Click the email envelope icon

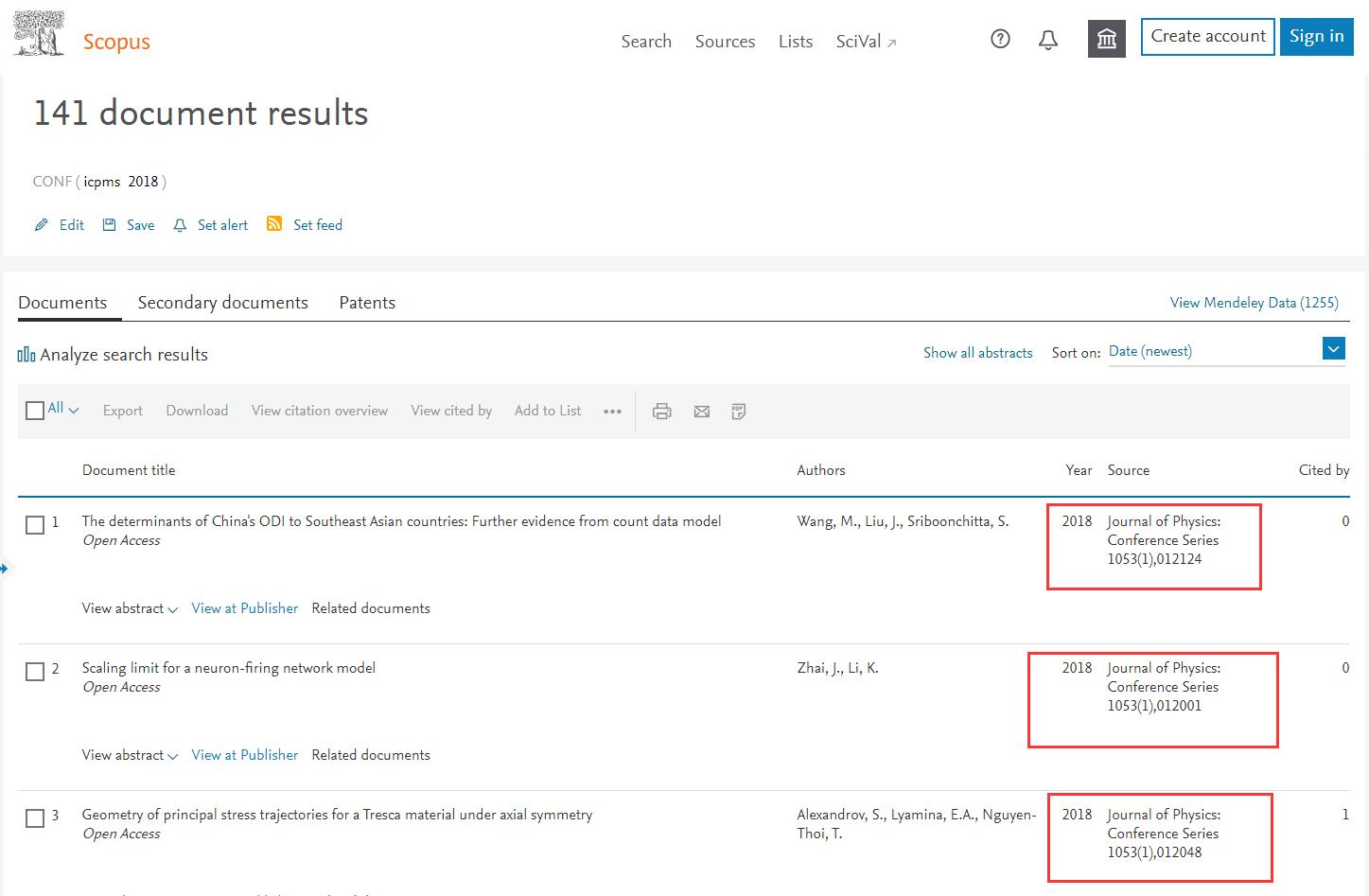[701, 411]
